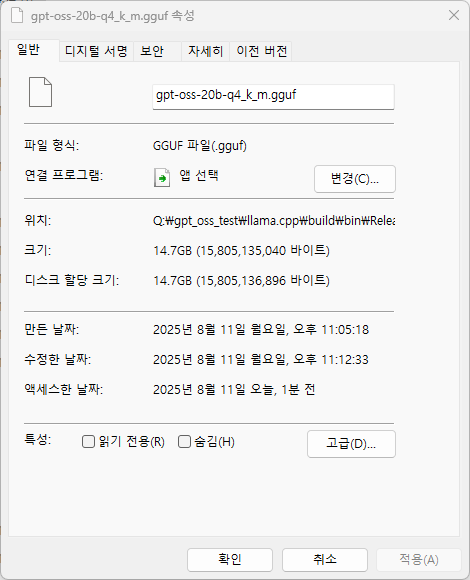The height and width of the screenshot is (580, 470).
Task: Click the 적용(A) apply button
Action: point(419,559)
